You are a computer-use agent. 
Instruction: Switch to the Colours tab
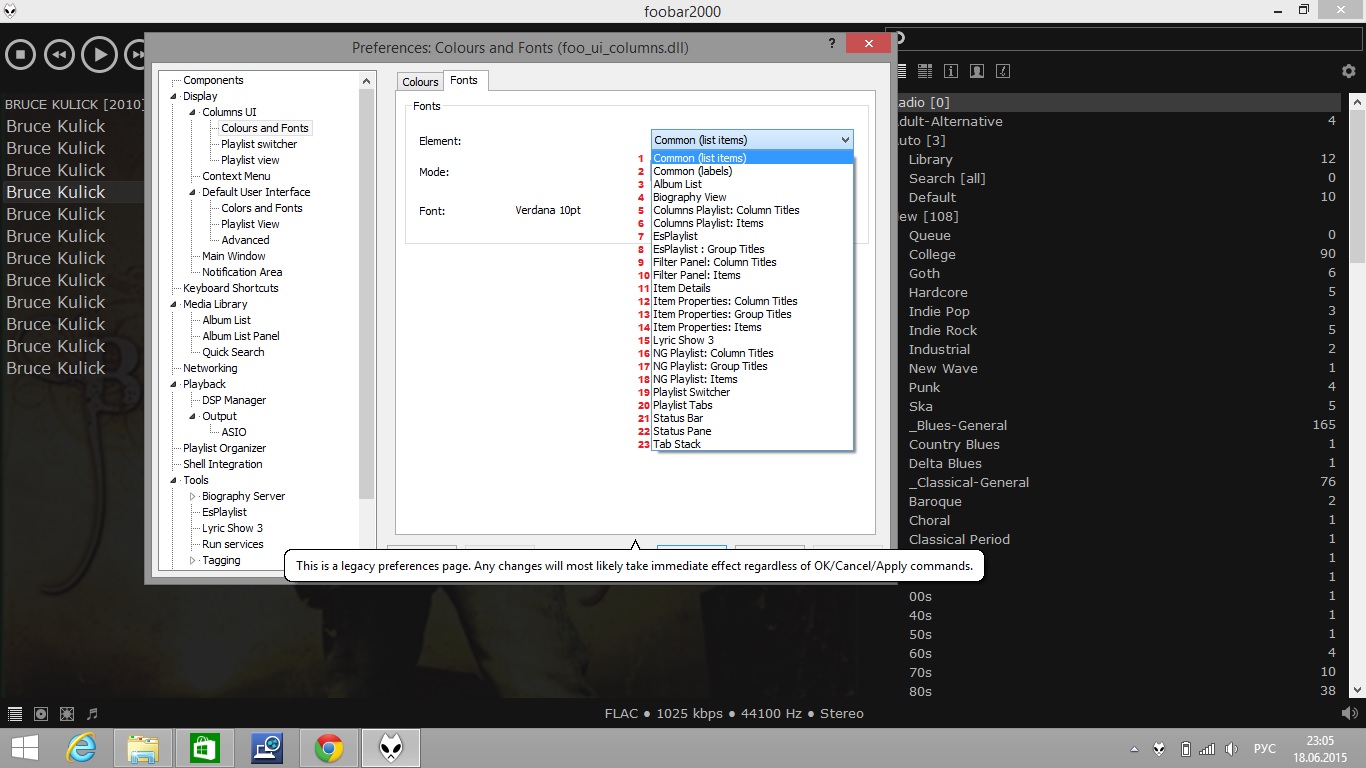click(420, 82)
